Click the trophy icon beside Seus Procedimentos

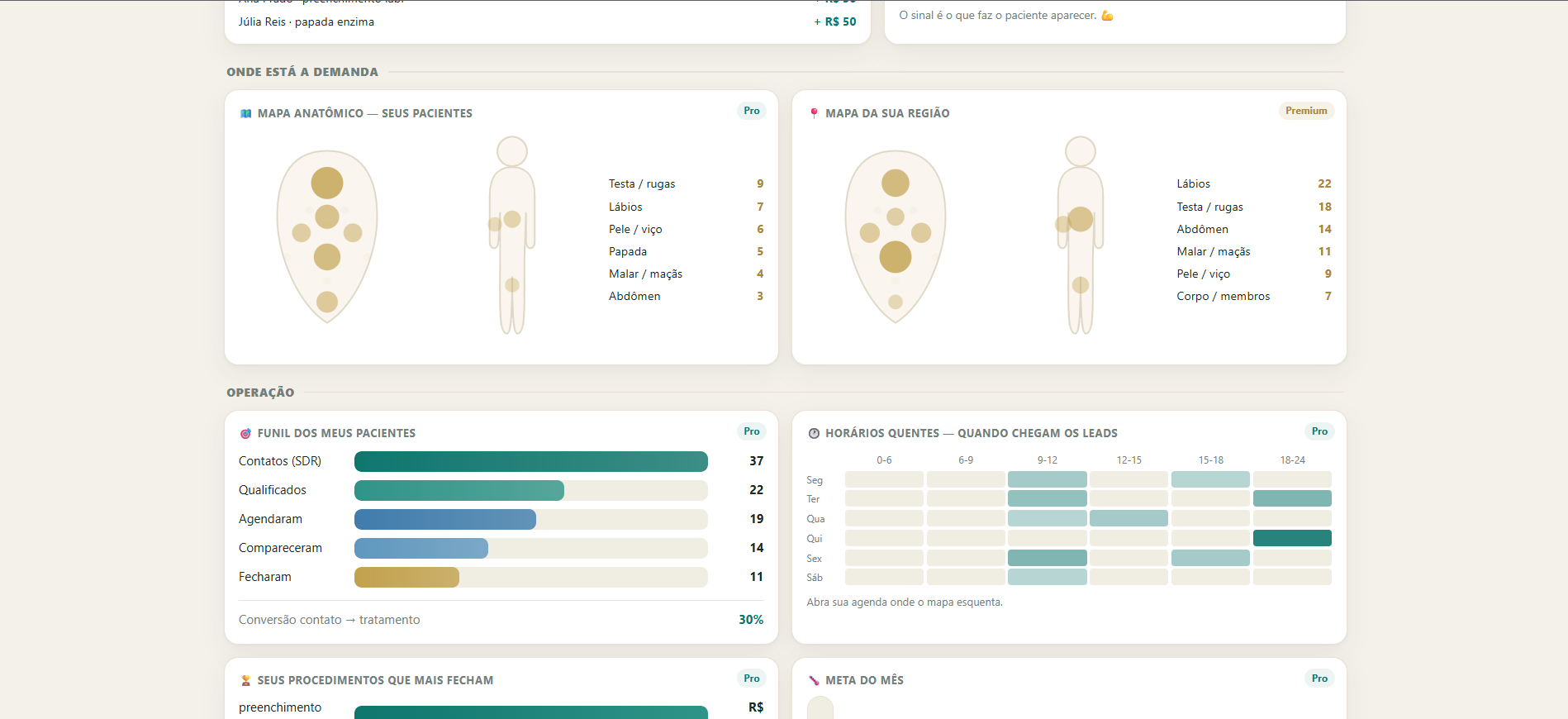[245, 680]
